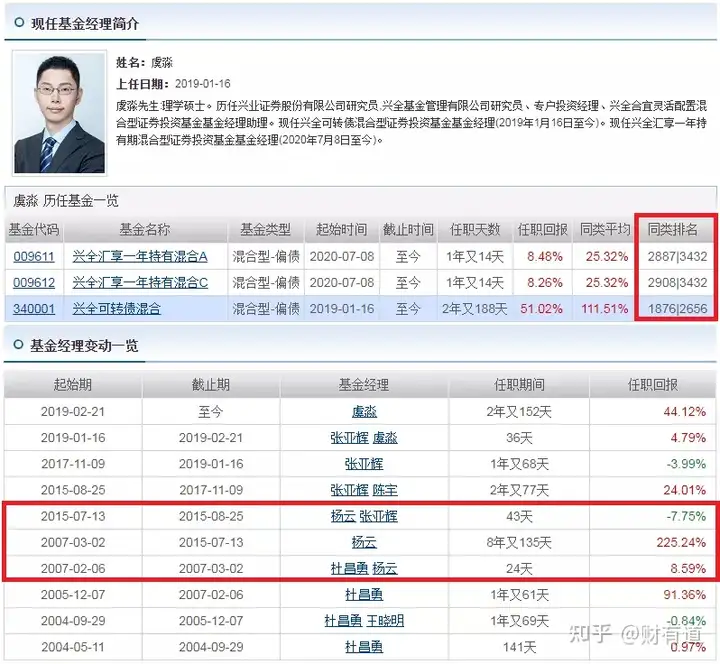The width and height of the screenshot is (720, 664).
Task: Click the 基金类型 column header
Action: point(265,229)
